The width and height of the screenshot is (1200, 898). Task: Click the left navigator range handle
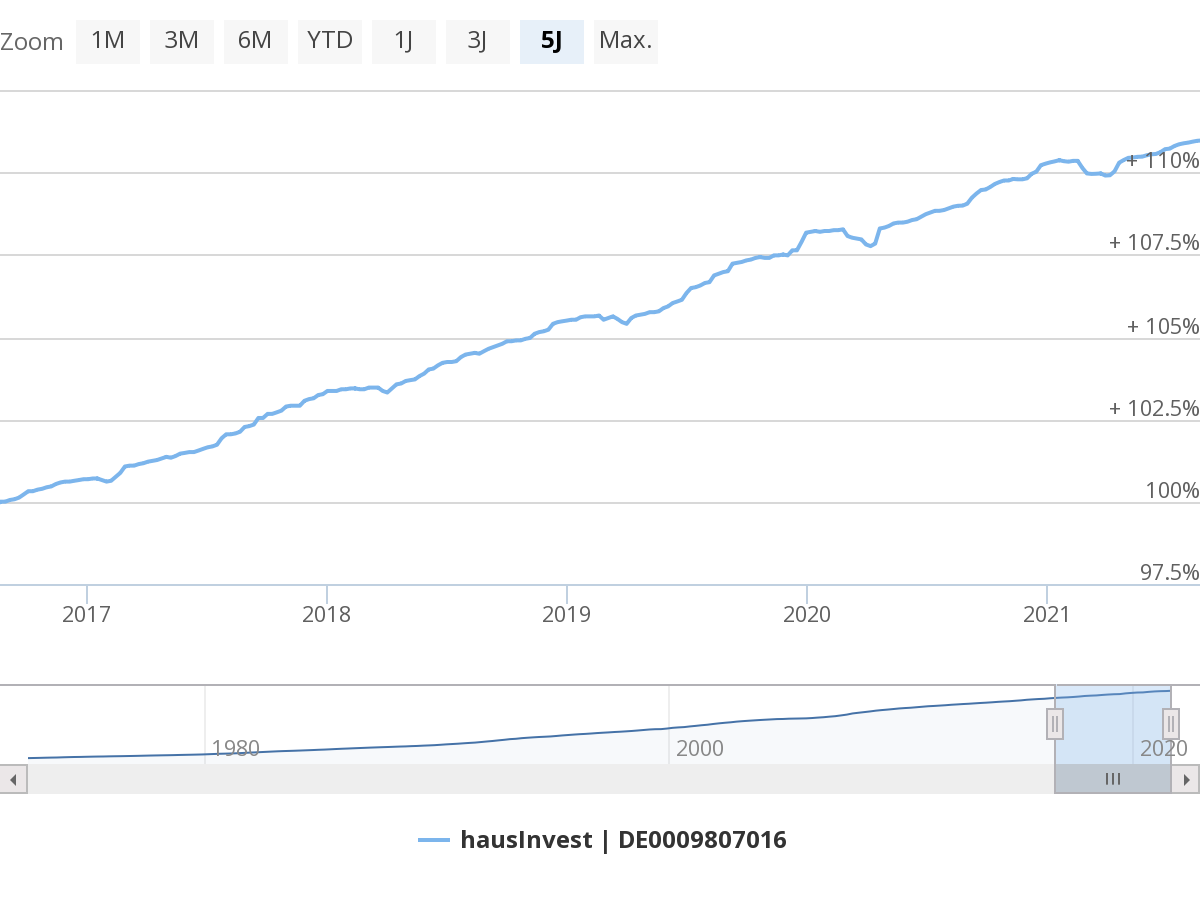[x=1055, y=723]
